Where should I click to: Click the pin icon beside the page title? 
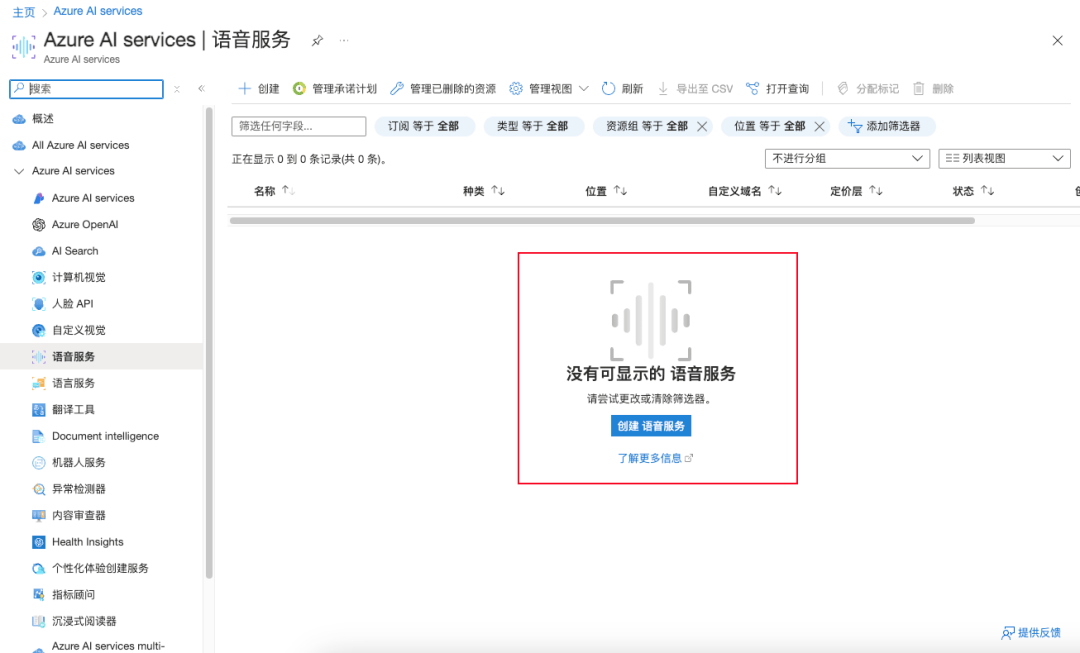click(x=317, y=41)
